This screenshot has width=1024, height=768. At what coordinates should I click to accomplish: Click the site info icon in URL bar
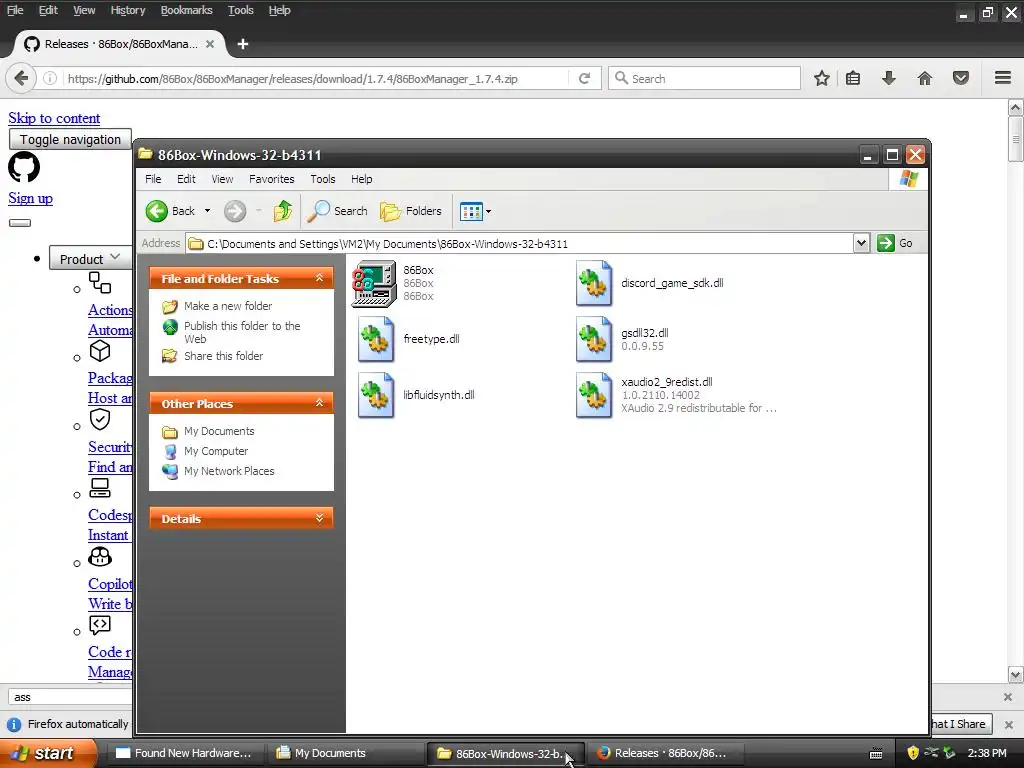(x=50, y=78)
